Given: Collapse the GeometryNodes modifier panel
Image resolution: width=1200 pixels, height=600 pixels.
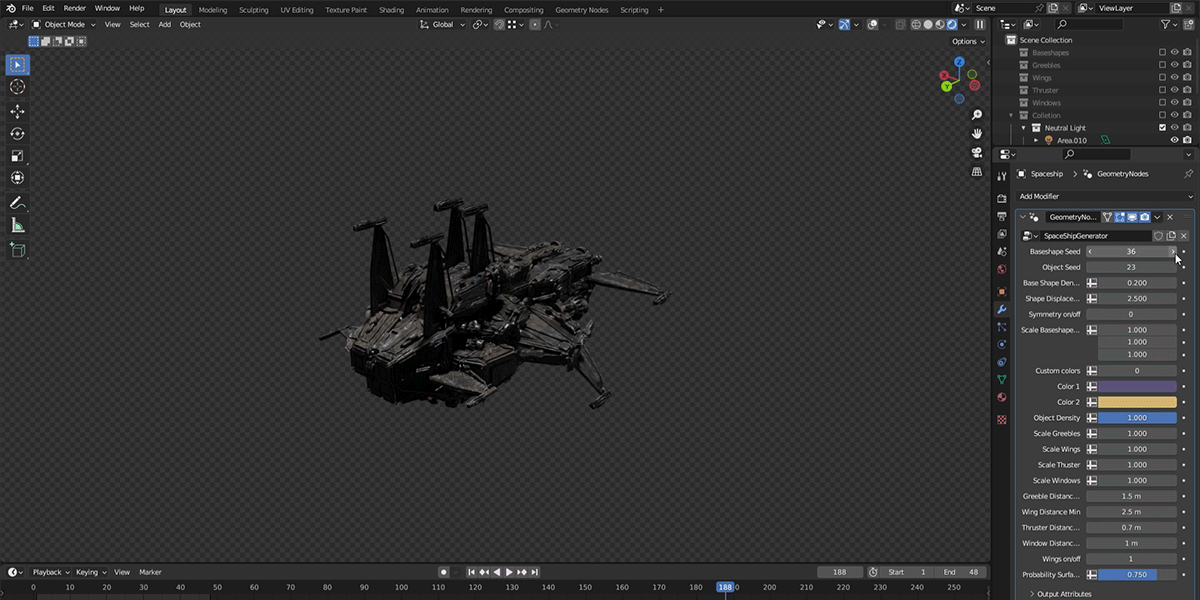Looking at the screenshot, I should point(1023,217).
